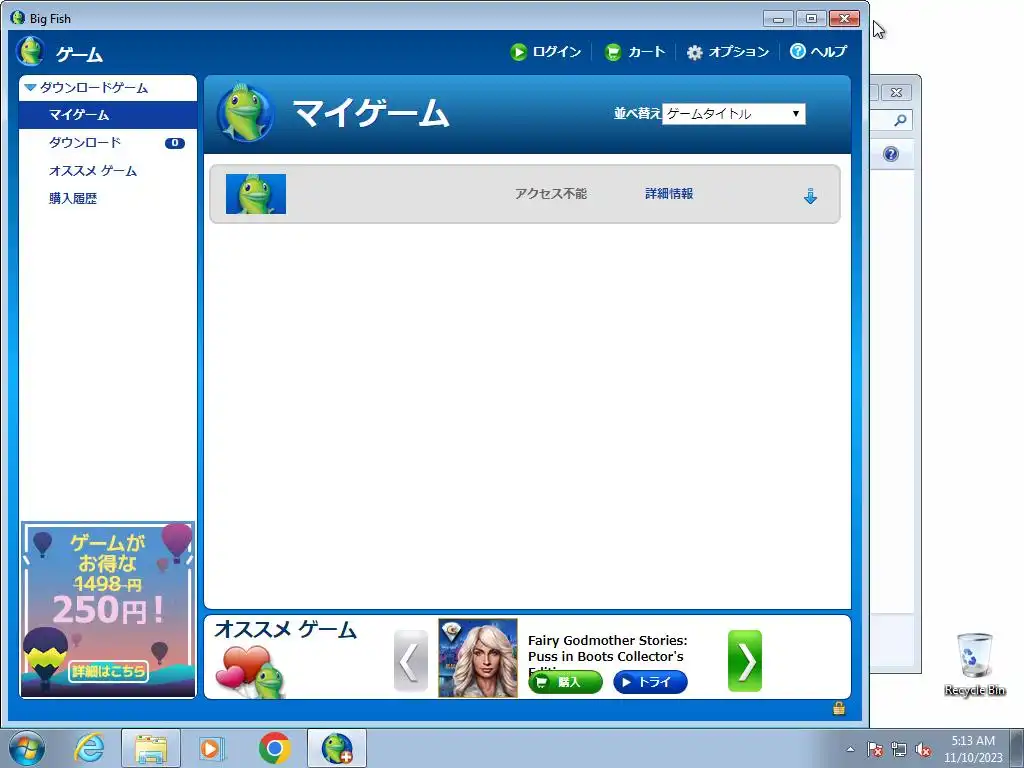Click search icon in background window

click(x=900, y=120)
